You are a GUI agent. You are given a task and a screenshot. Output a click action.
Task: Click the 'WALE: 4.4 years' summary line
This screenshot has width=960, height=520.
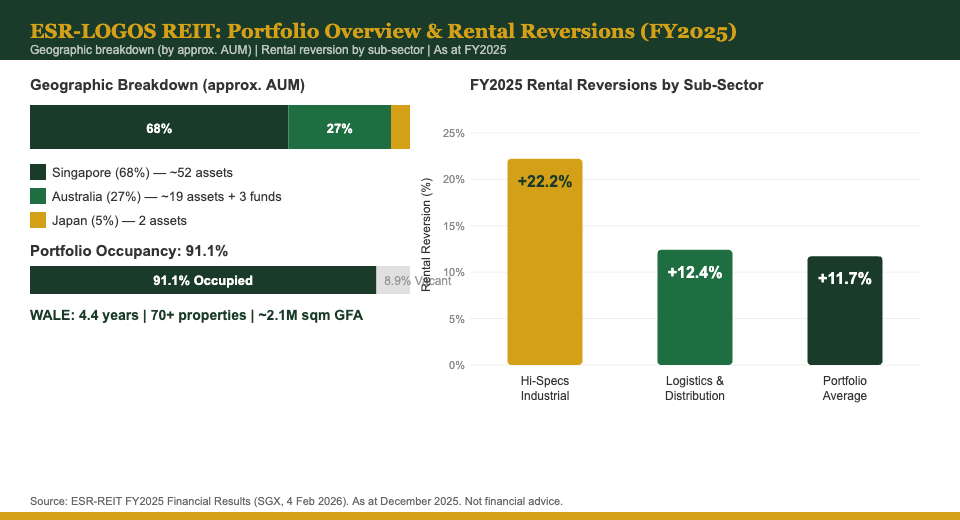[196, 315]
